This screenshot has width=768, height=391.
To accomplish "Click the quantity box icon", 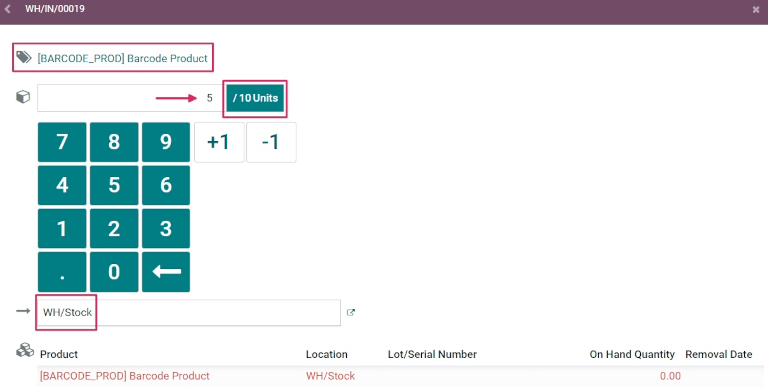I will tap(23, 97).
